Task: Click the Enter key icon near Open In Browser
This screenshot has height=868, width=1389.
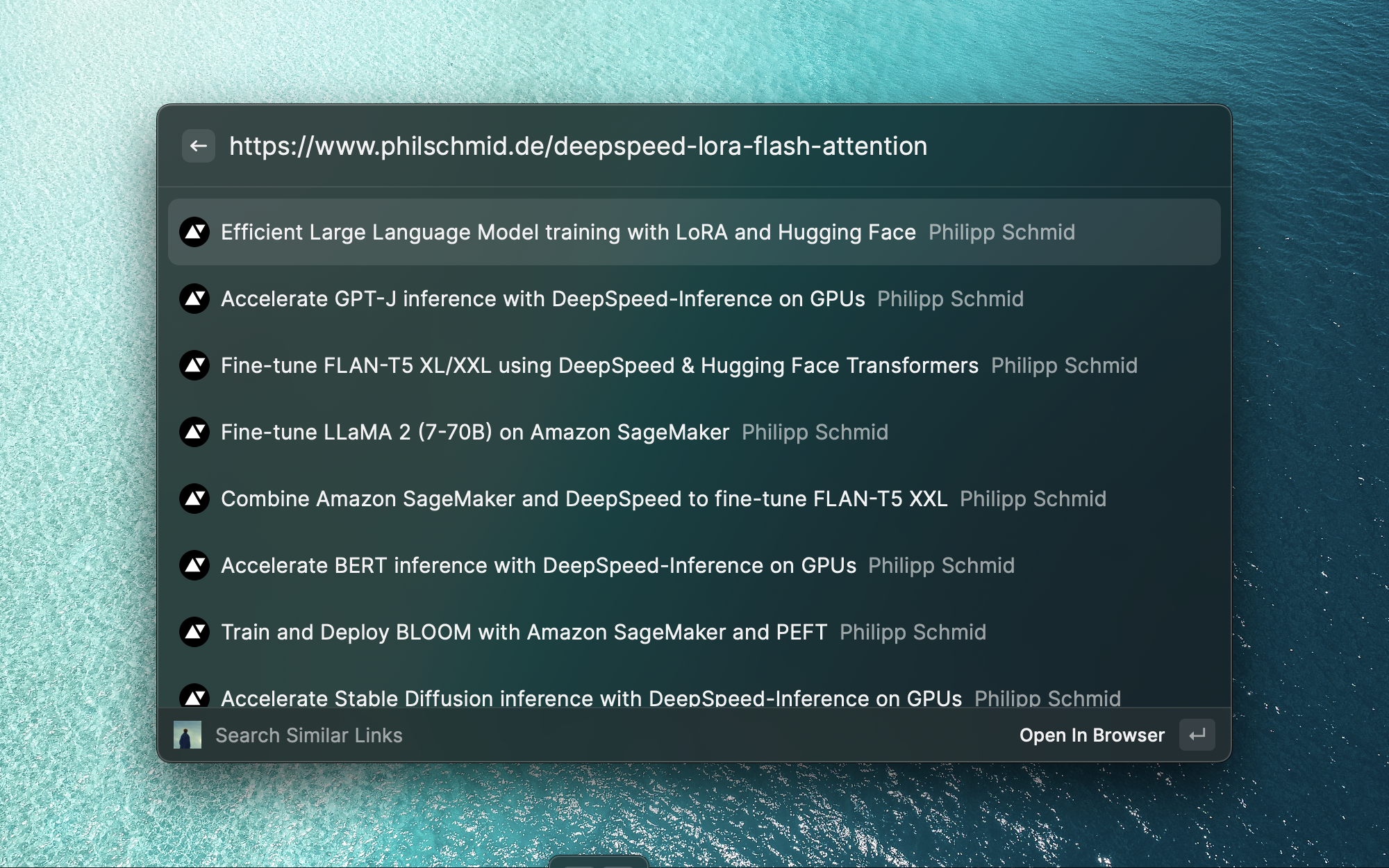Action: (x=1197, y=735)
